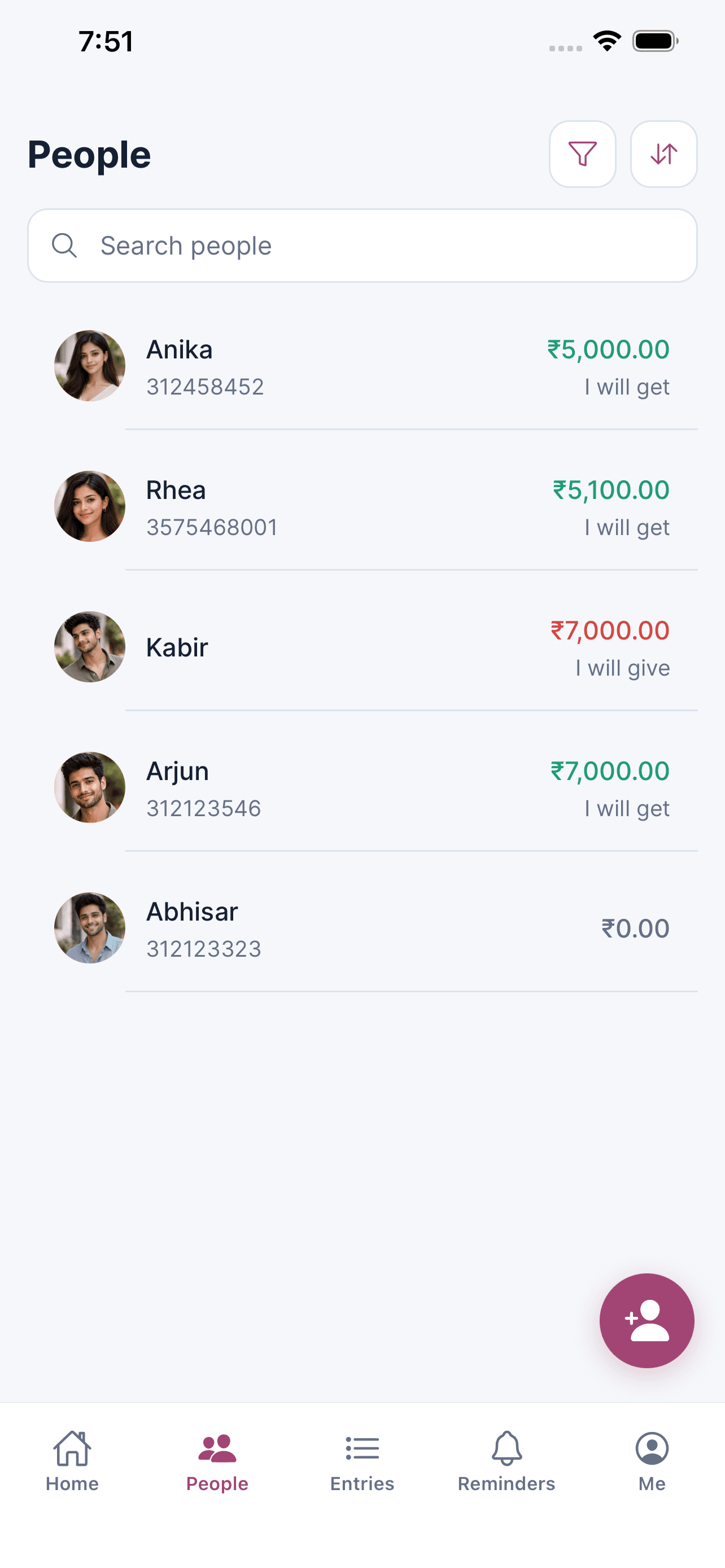Tap Arjun's avatar image
Viewport: 725px width, 1568px height.
pos(90,787)
